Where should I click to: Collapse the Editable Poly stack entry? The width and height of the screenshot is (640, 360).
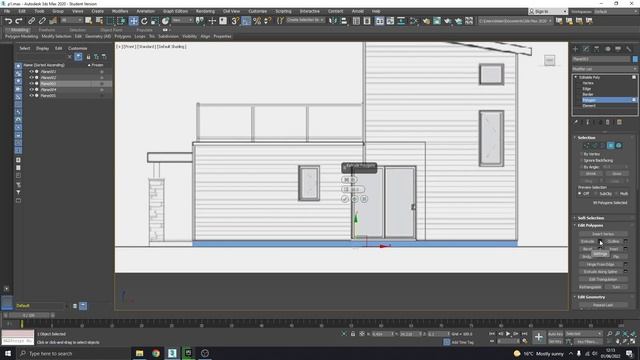click(x=576, y=77)
